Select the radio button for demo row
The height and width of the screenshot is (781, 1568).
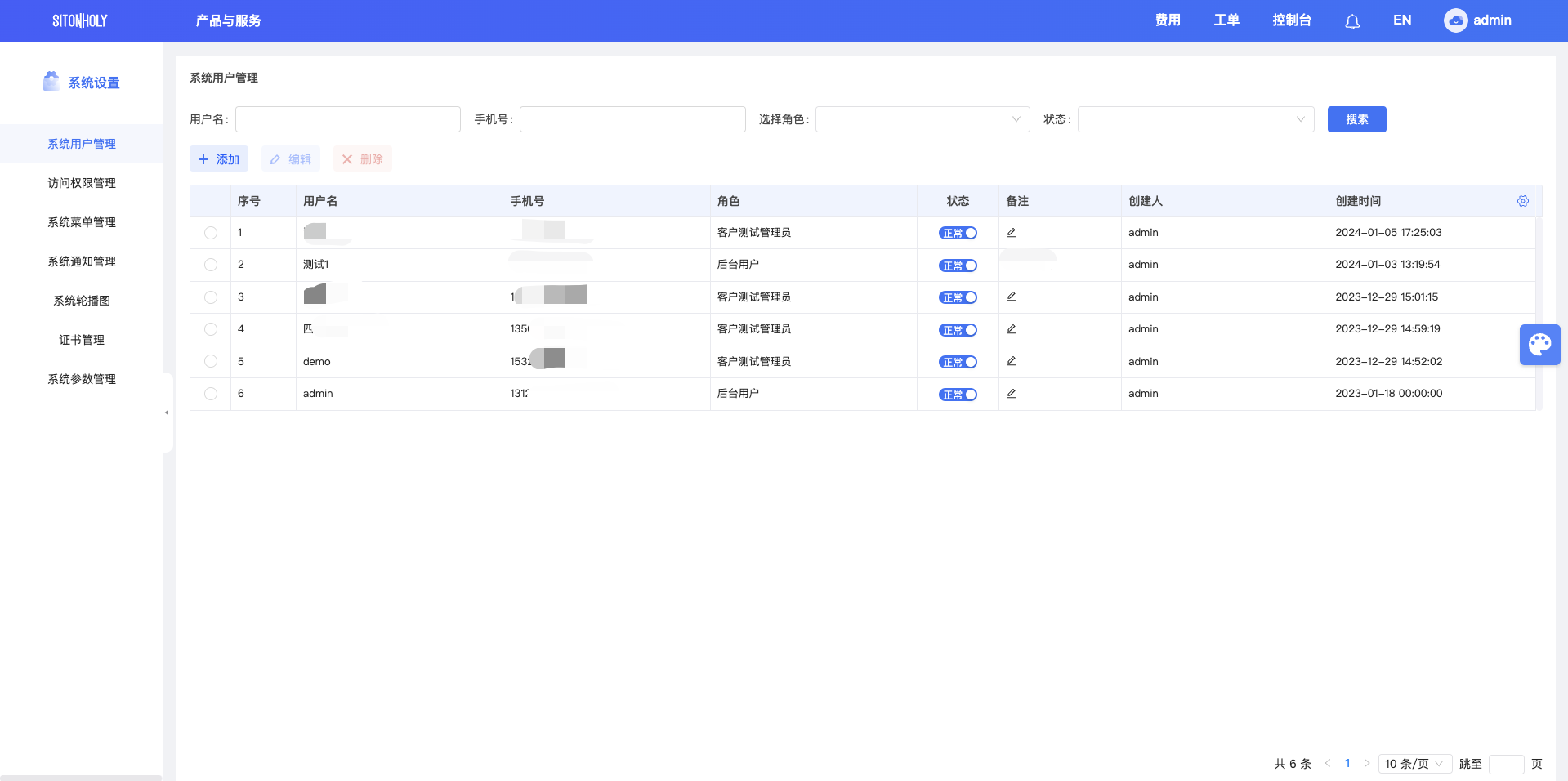click(211, 361)
